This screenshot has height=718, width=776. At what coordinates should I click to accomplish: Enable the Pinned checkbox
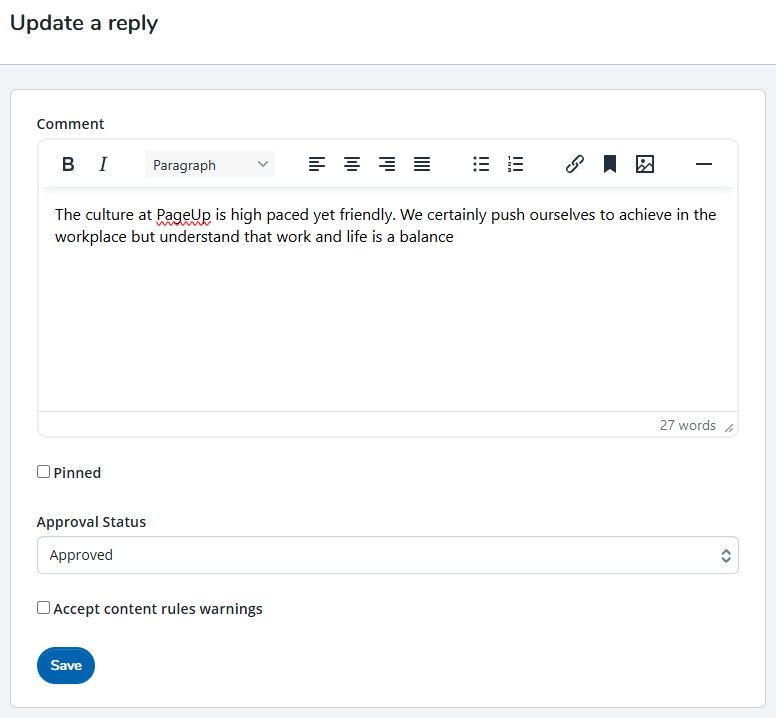pyautogui.click(x=44, y=472)
